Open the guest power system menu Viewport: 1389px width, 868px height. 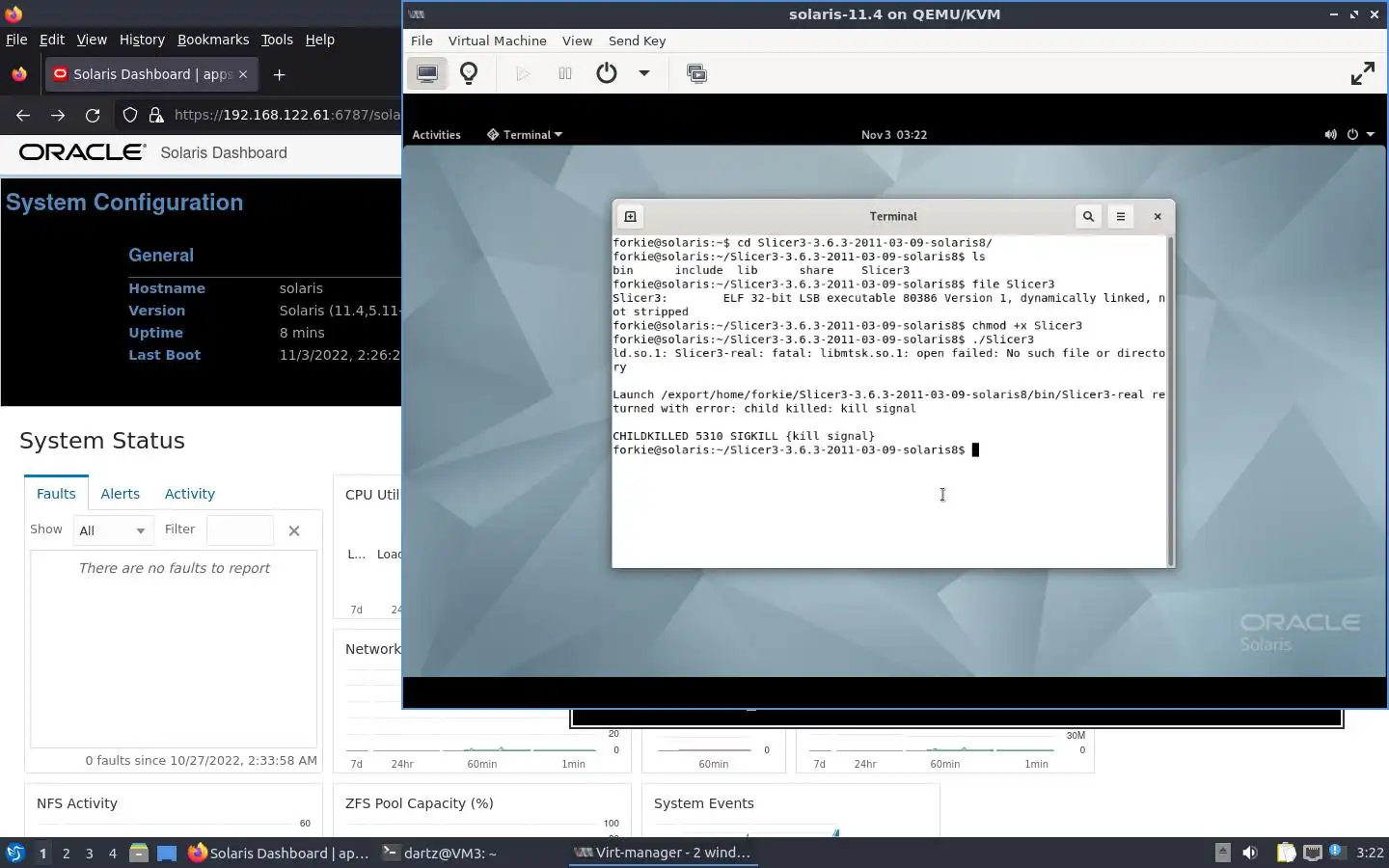[1359, 135]
